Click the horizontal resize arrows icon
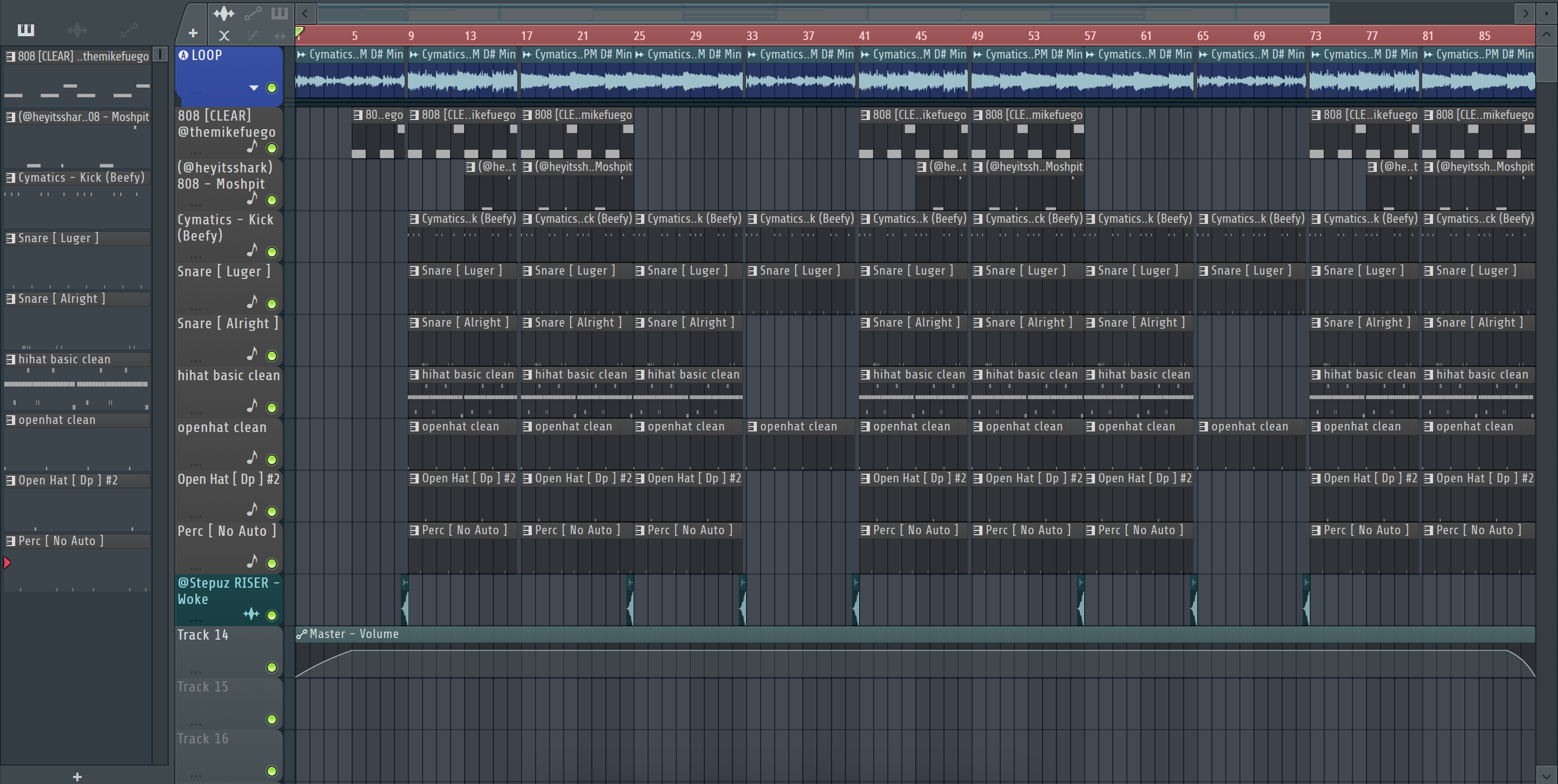The image size is (1558, 784). coord(280,36)
